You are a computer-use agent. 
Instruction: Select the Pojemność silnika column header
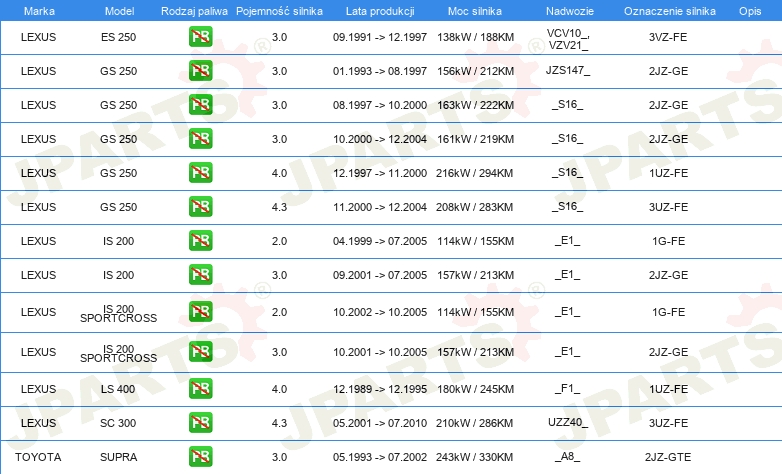(x=279, y=11)
